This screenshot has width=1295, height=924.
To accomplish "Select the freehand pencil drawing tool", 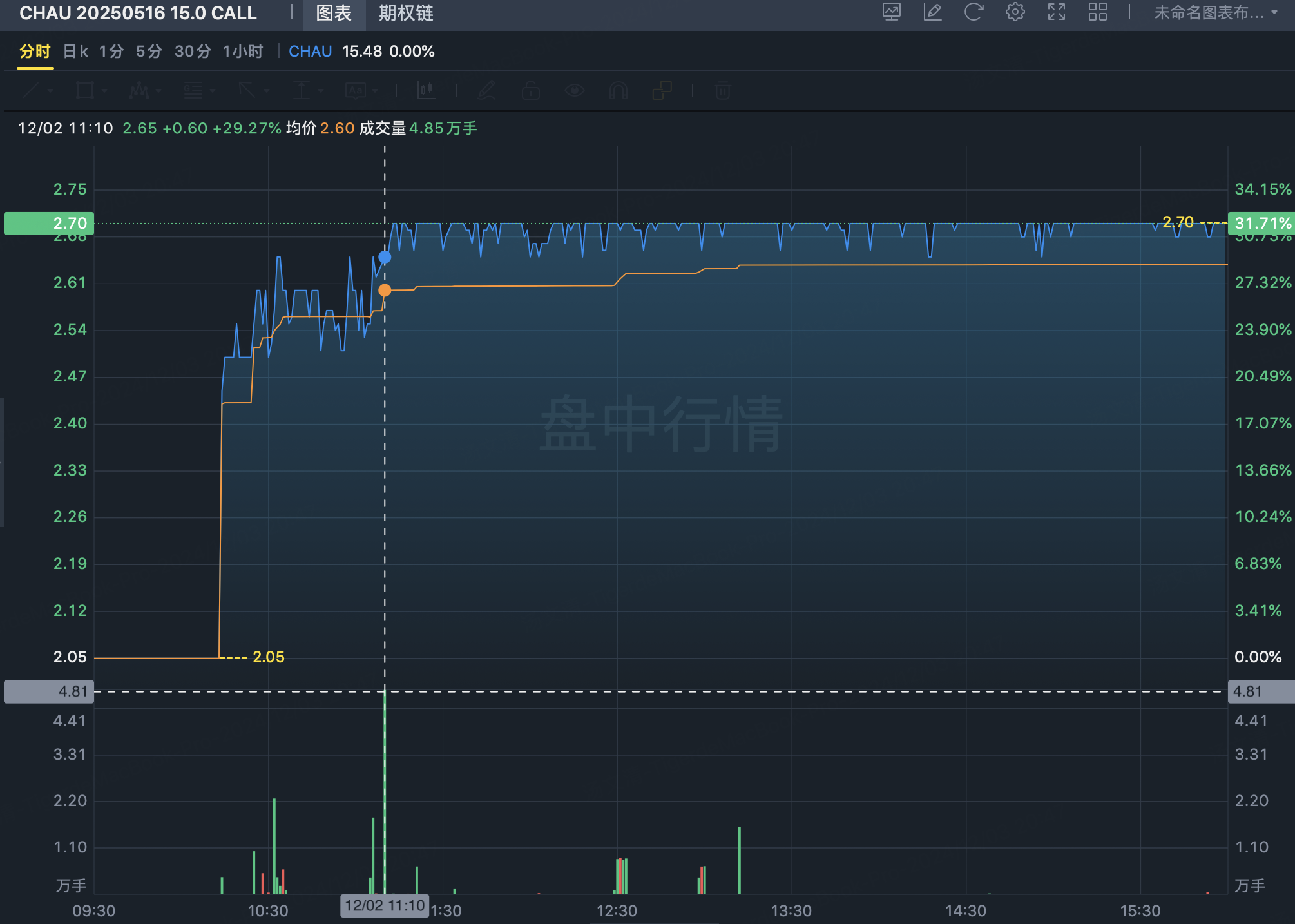I will coord(487,90).
